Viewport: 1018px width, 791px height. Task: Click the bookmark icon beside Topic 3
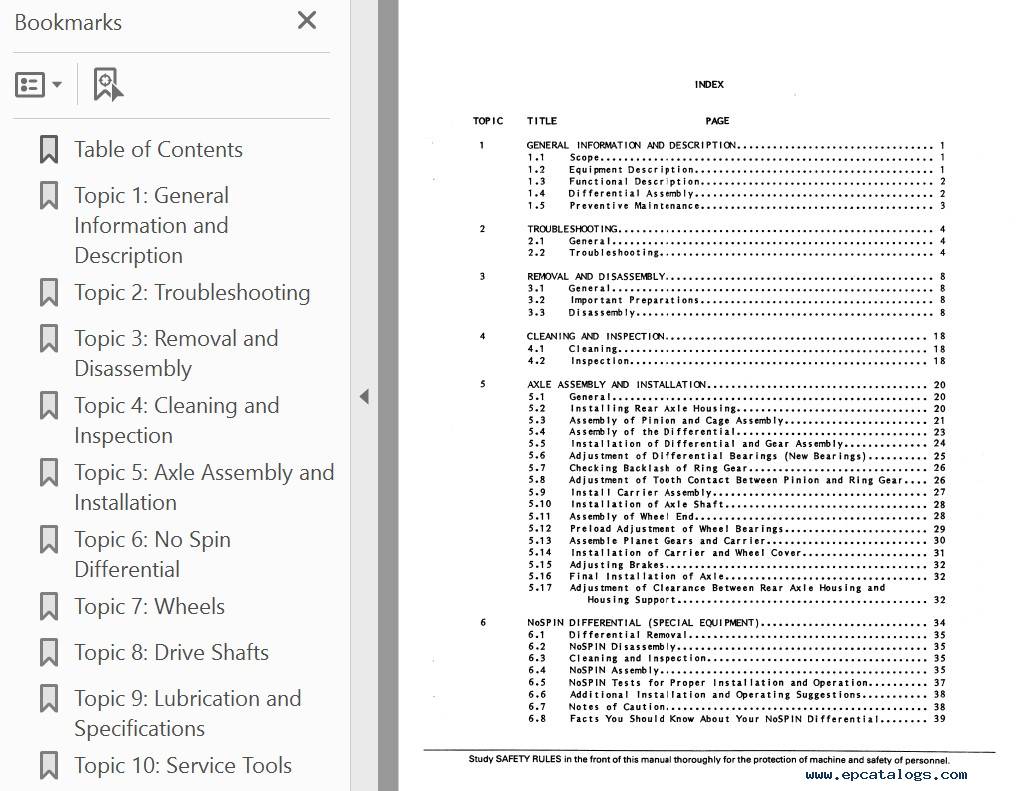point(49,338)
